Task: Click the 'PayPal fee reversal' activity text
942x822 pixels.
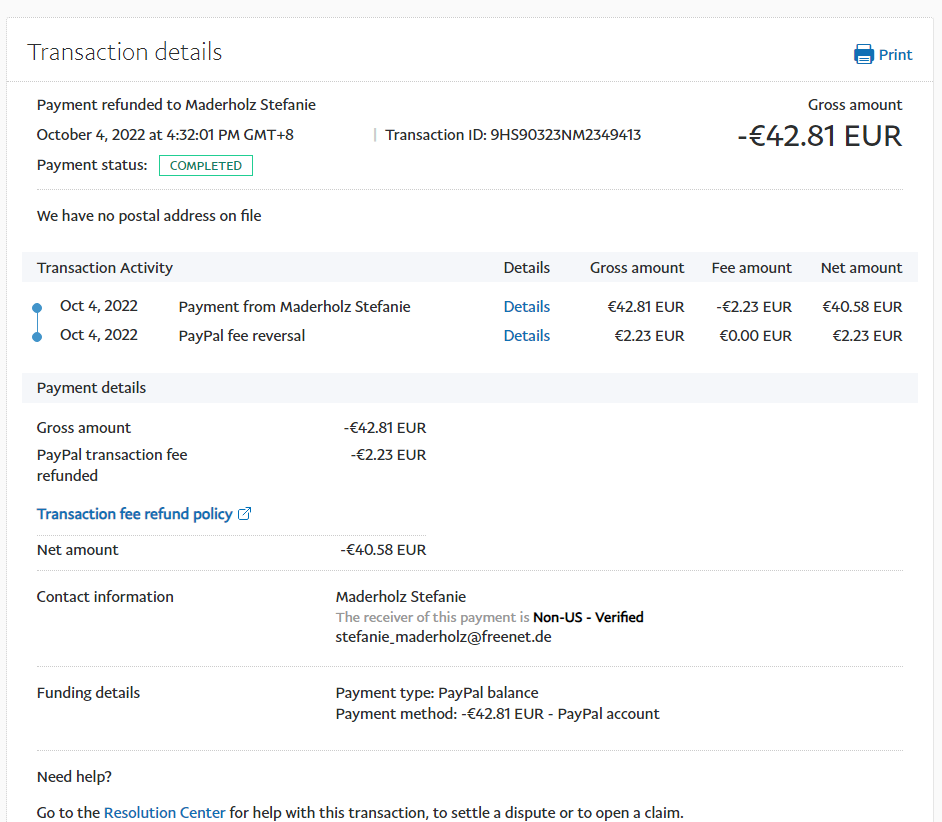Action: 242,336
